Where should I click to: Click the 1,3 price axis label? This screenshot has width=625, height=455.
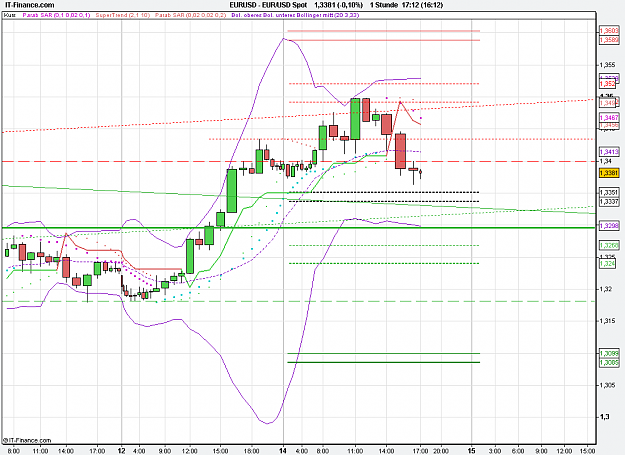click(x=604, y=417)
